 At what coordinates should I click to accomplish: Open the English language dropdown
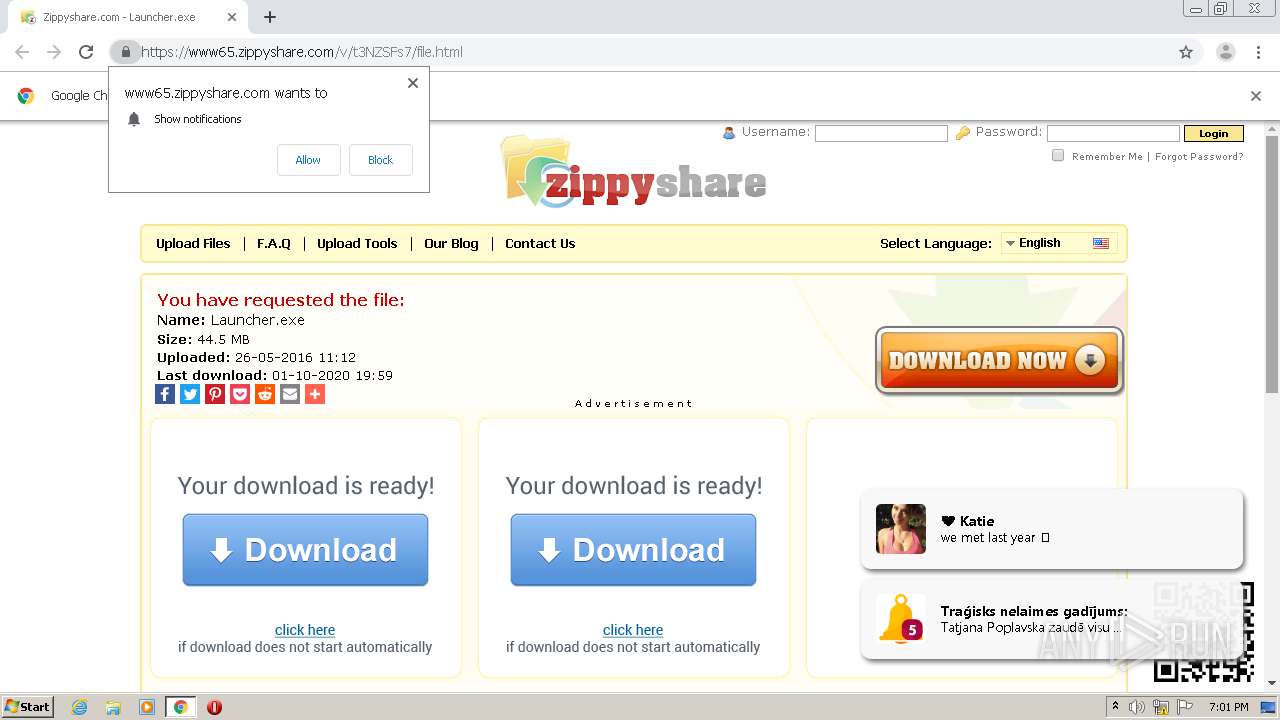pyautogui.click(x=1059, y=243)
